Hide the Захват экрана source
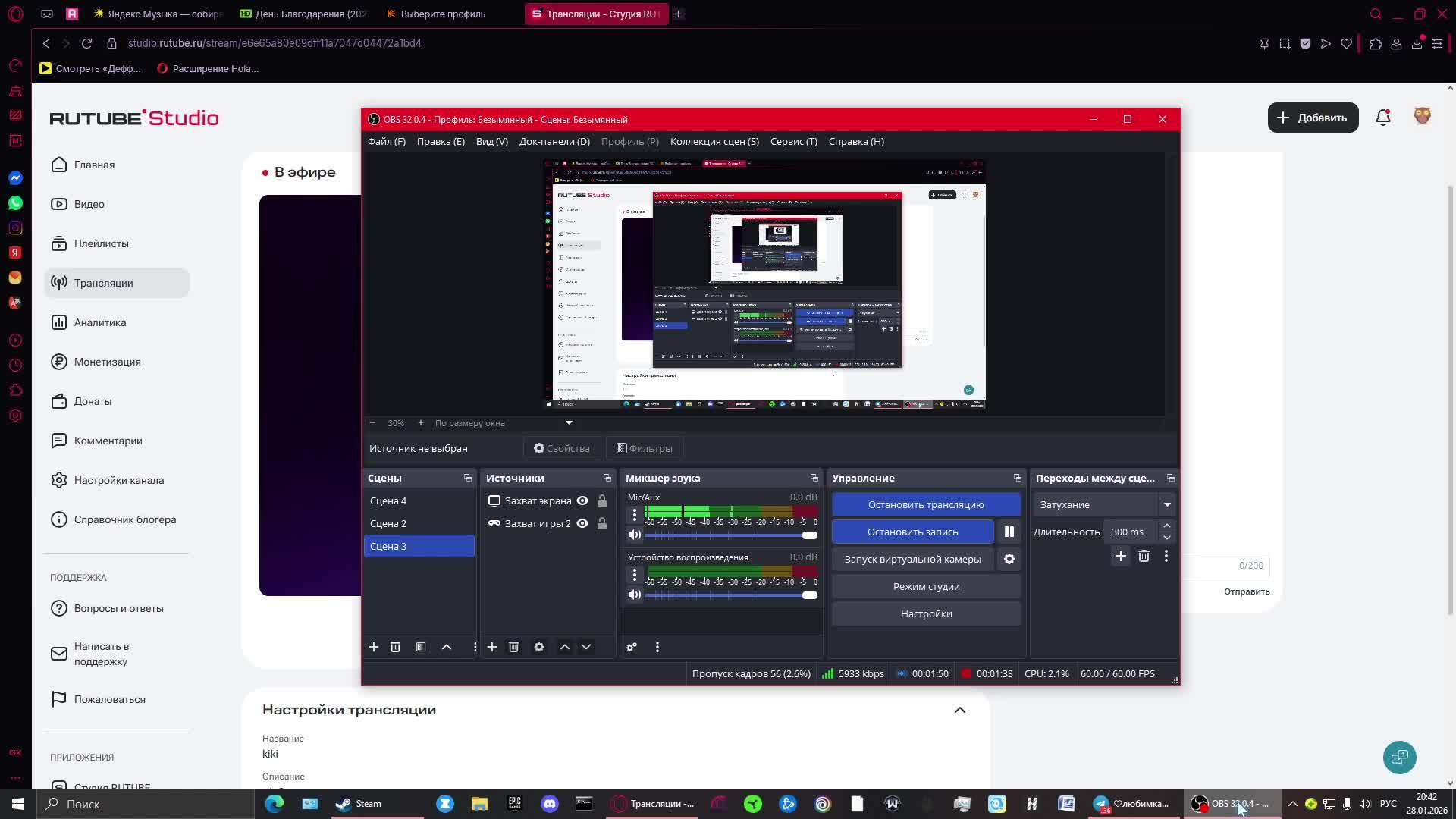This screenshot has height=819, width=1456. coord(582,500)
